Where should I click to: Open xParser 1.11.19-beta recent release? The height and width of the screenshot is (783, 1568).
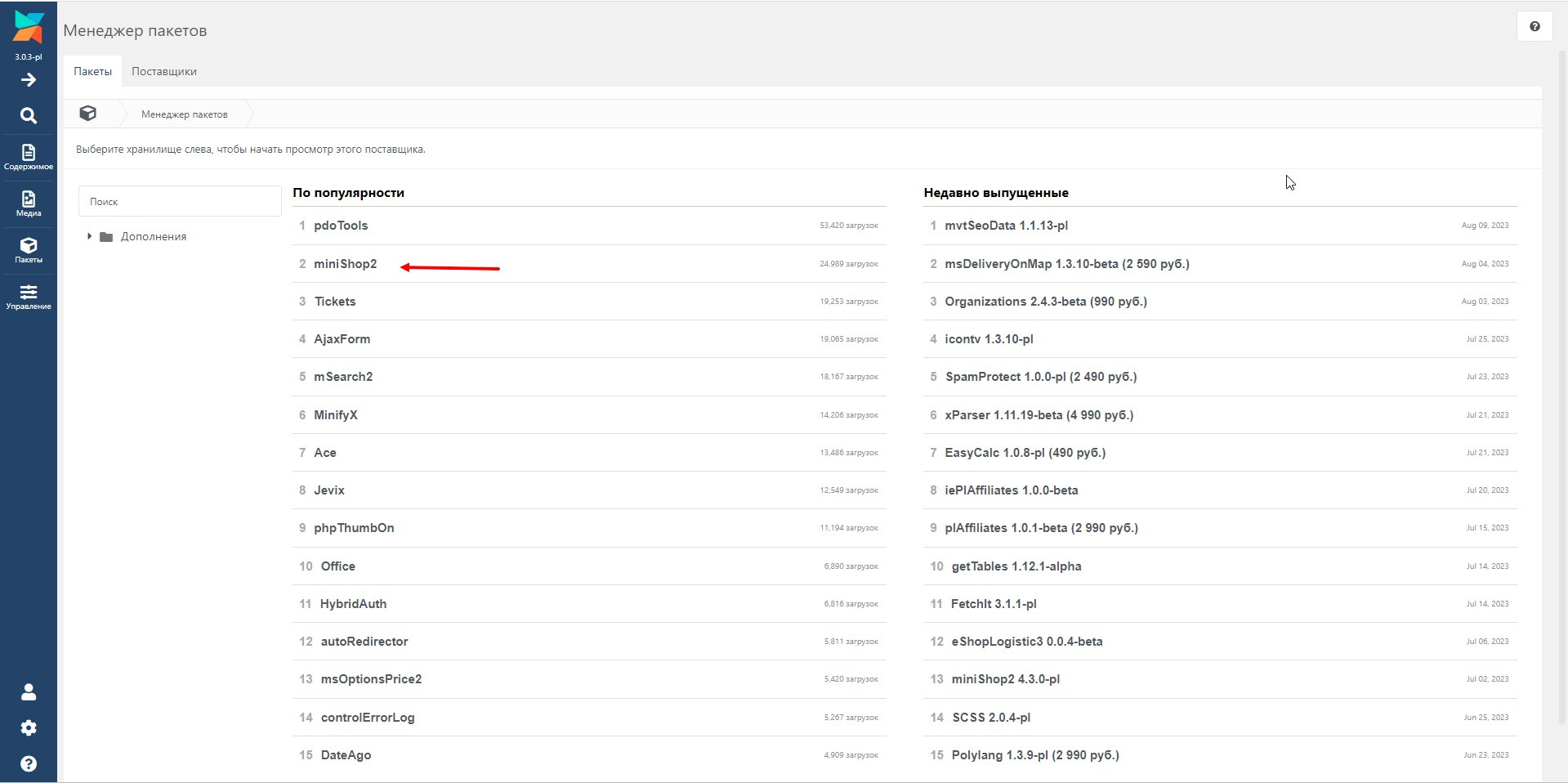coord(1039,415)
